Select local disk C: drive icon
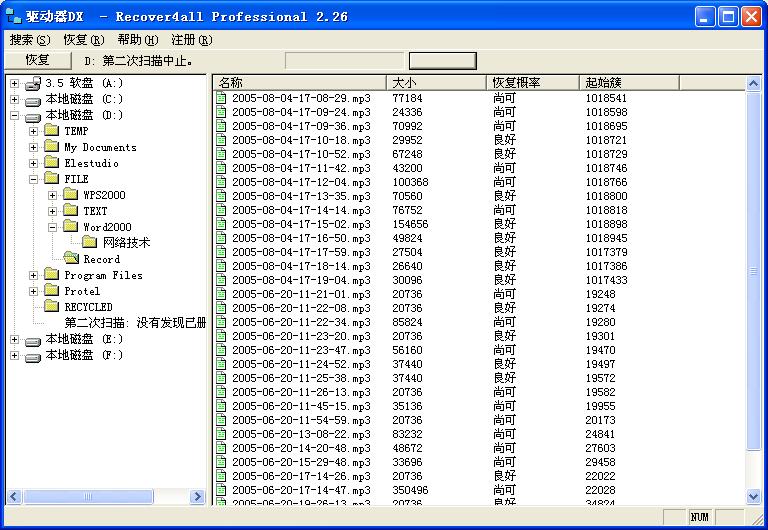The image size is (768, 530). [33, 99]
